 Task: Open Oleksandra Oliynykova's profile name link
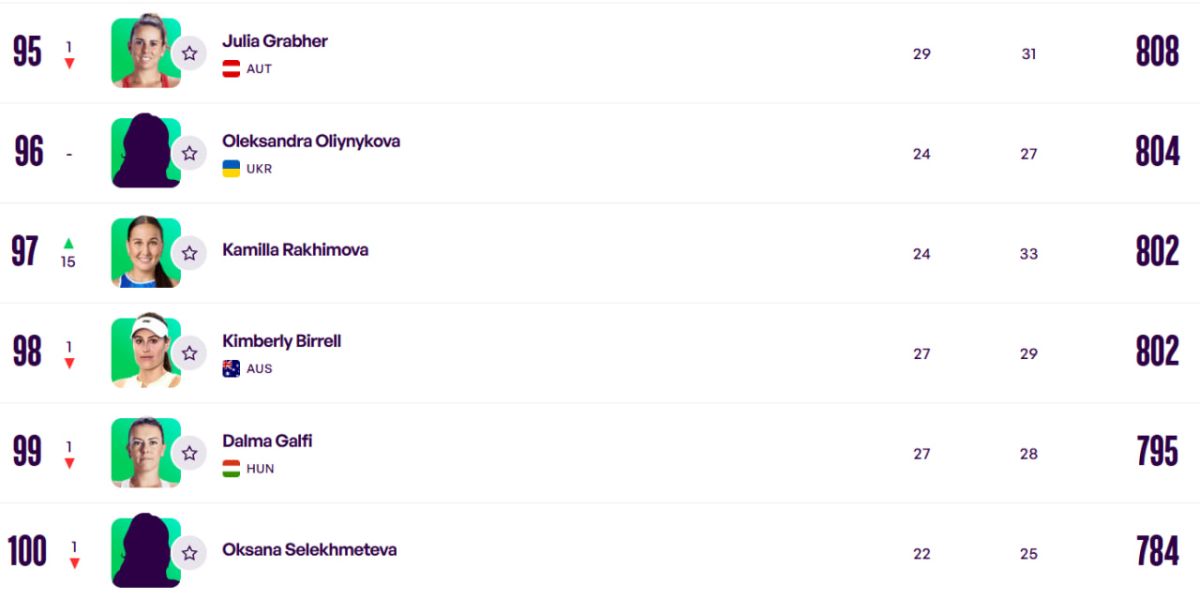pyautogui.click(x=311, y=141)
